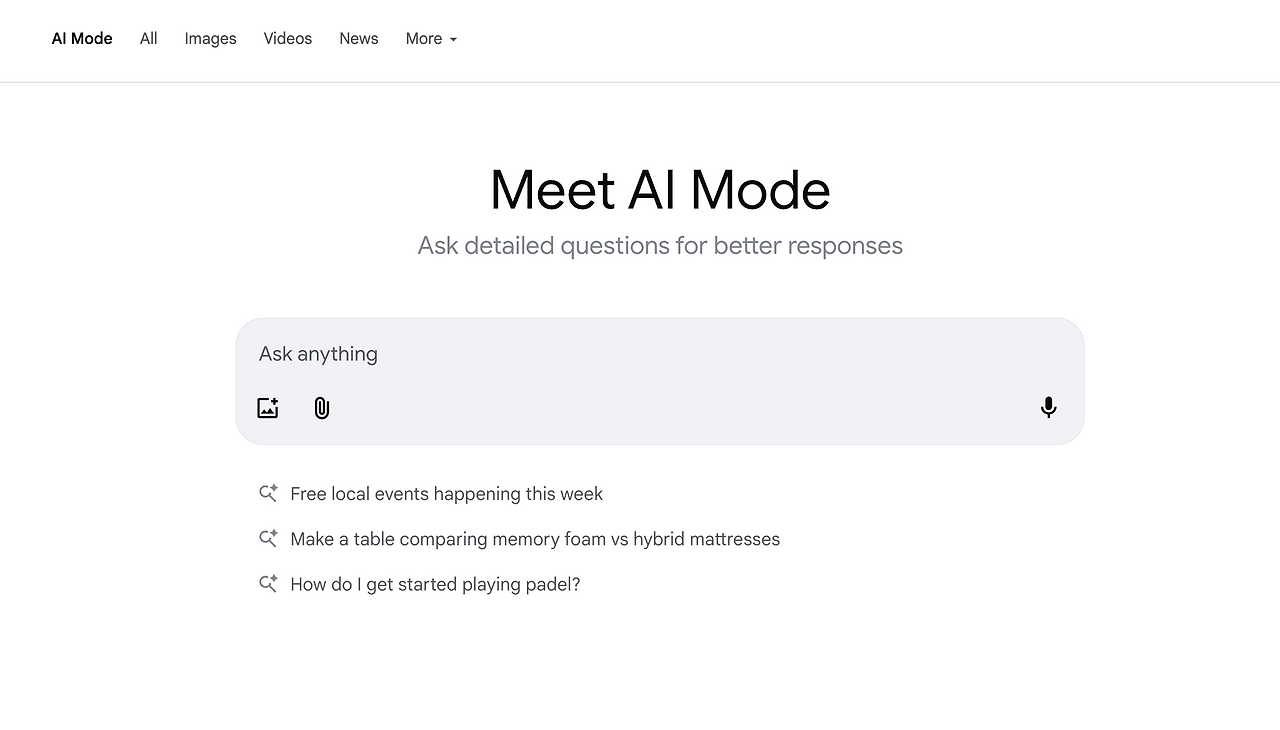The height and width of the screenshot is (730, 1280).
Task: Select 'Free local events happening this week'
Action: [446, 494]
